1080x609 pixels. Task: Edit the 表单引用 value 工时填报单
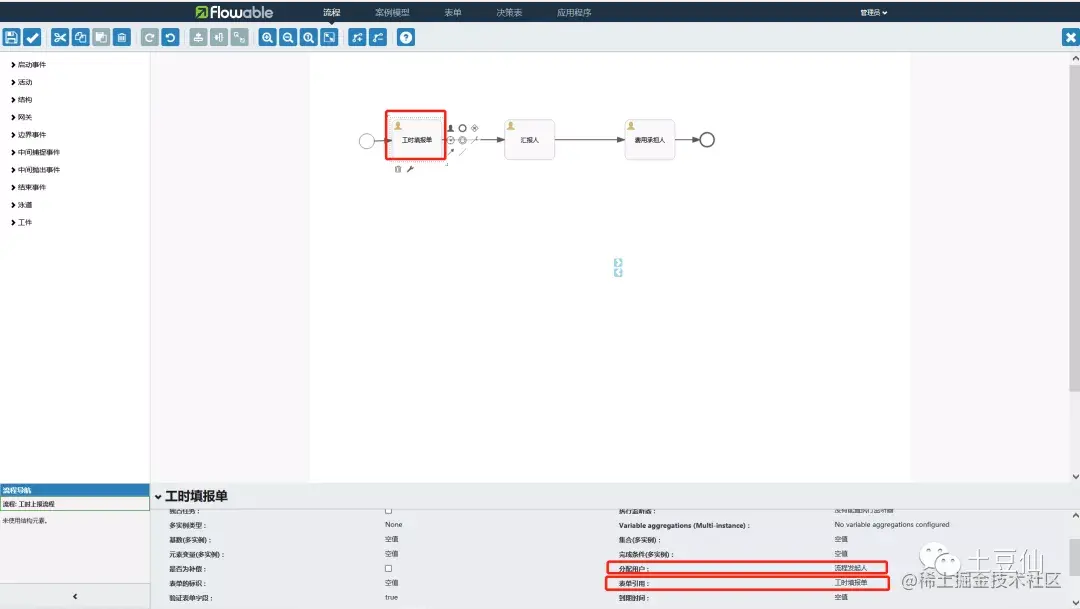851,583
